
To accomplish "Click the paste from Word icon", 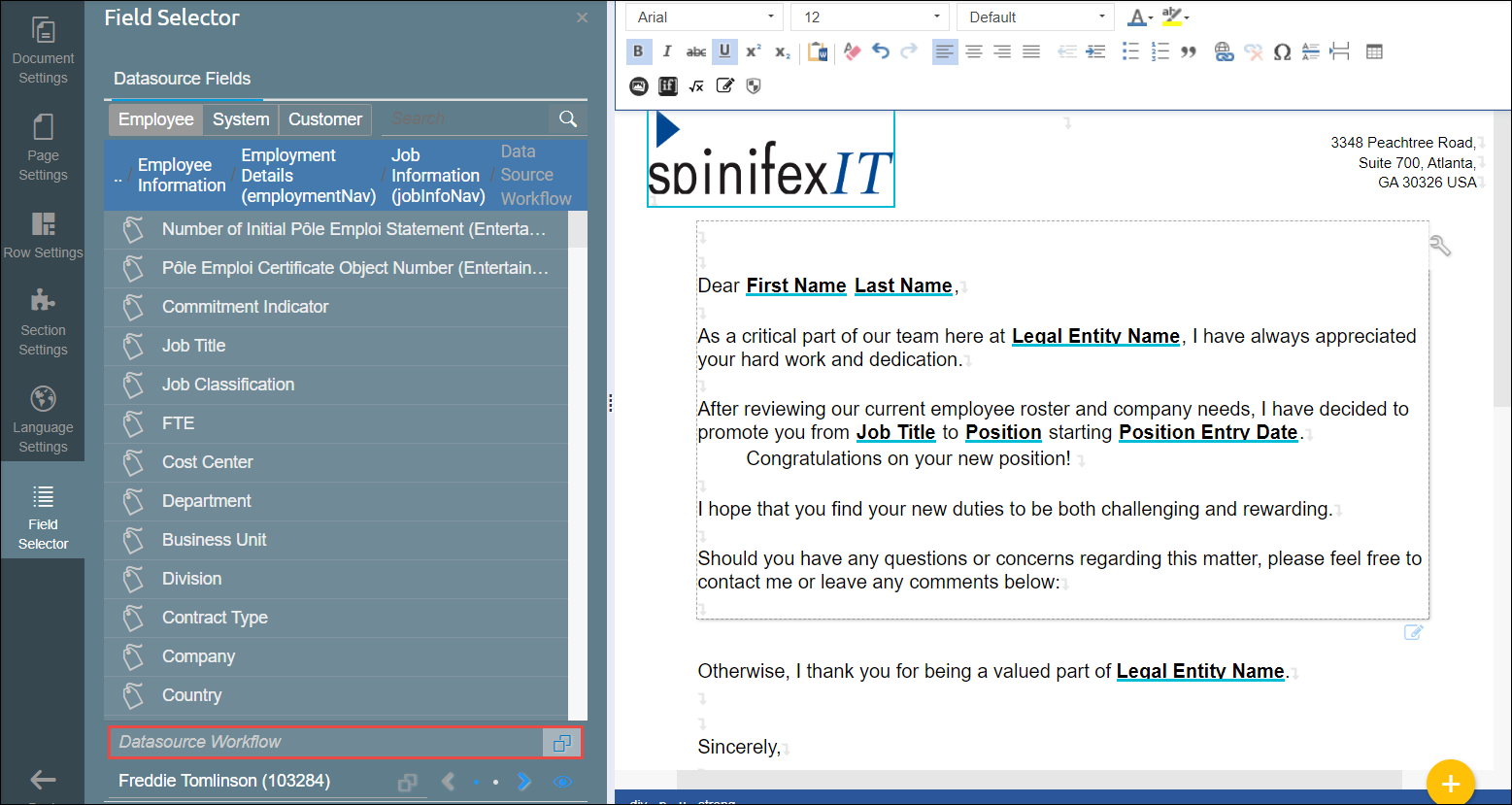I will click(x=818, y=52).
